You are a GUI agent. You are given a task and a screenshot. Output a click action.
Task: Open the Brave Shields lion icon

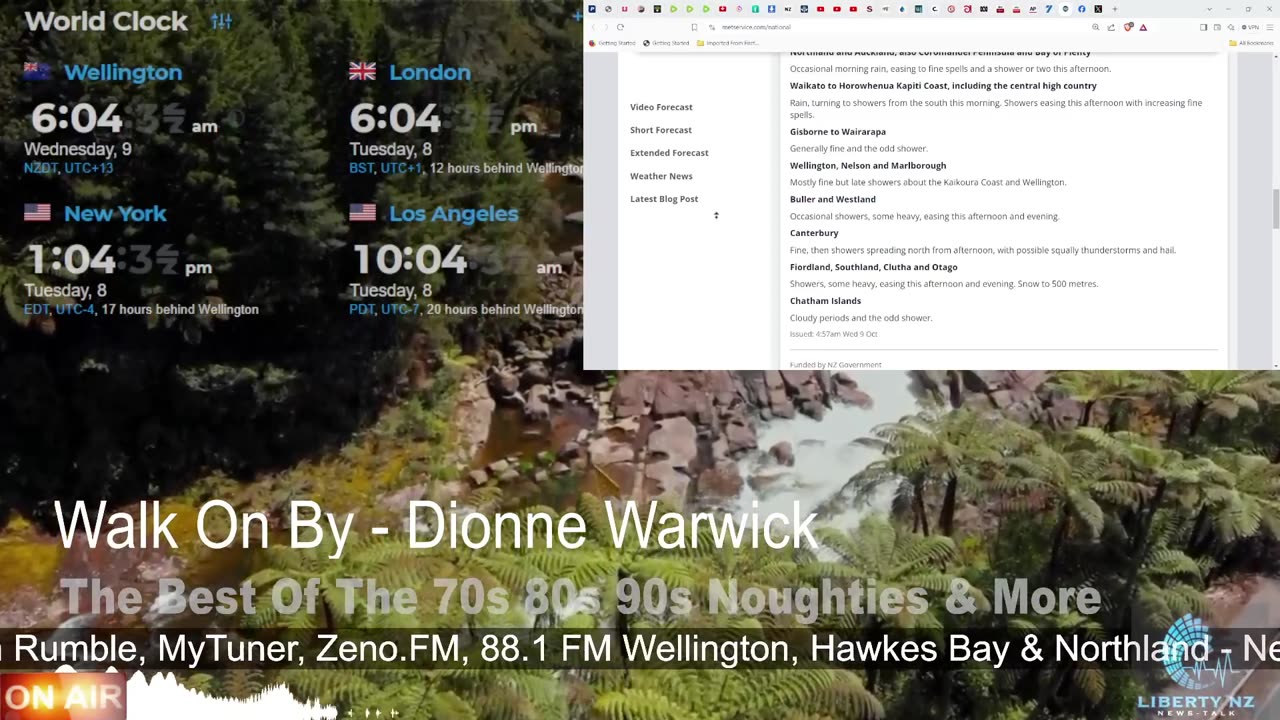point(1128,27)
